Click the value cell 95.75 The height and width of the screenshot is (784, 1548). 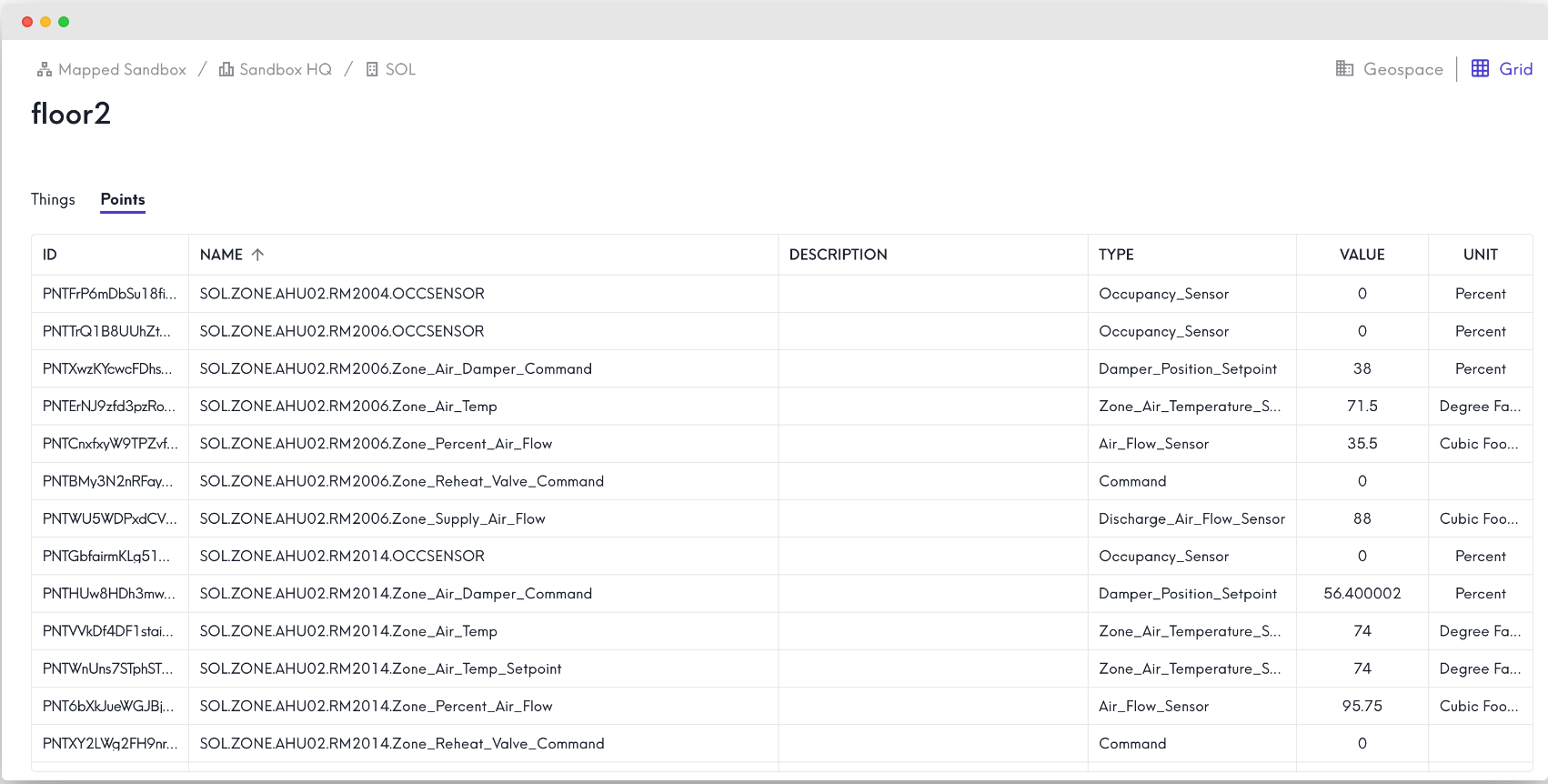1362,706
